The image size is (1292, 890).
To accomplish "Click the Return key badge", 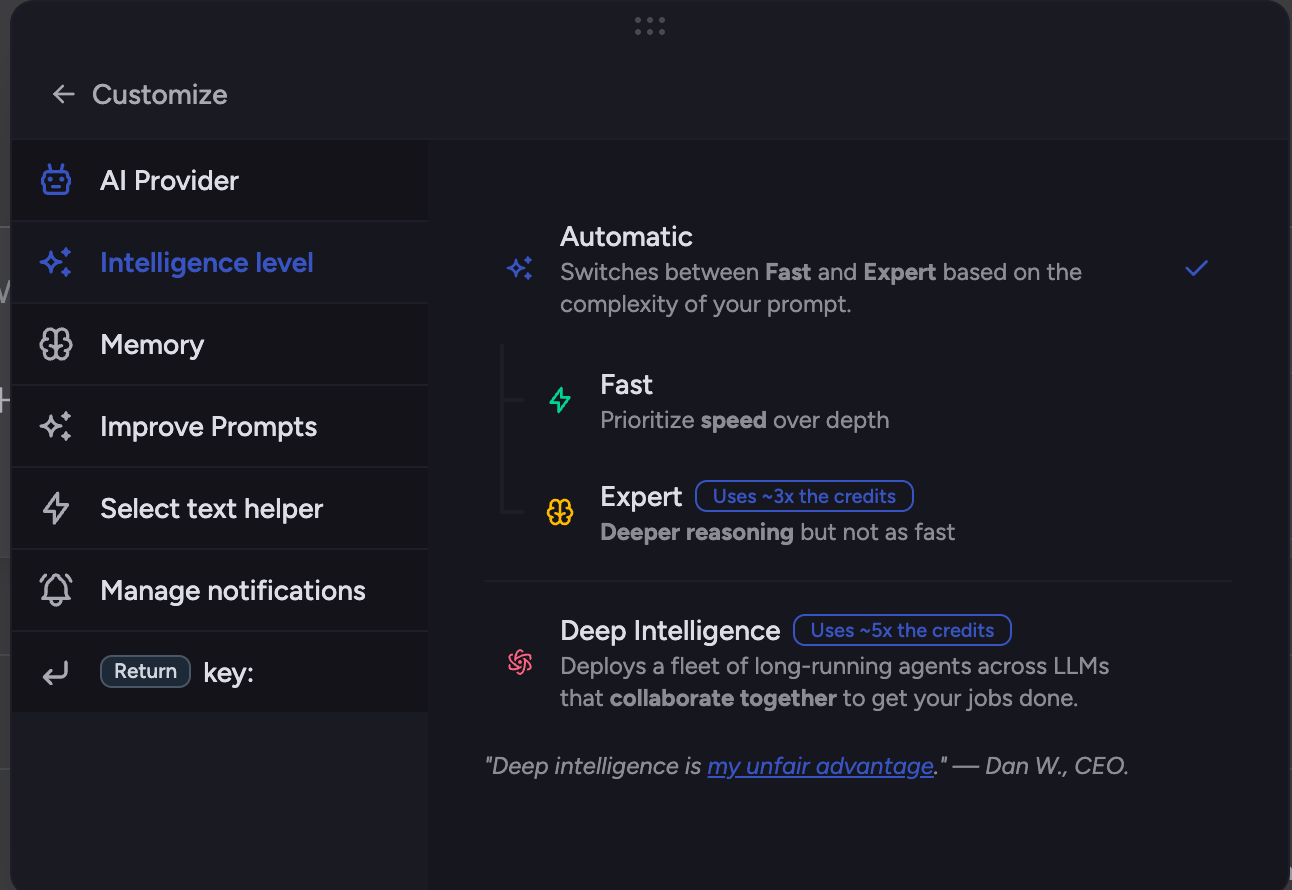I will (x=145, y=671).
